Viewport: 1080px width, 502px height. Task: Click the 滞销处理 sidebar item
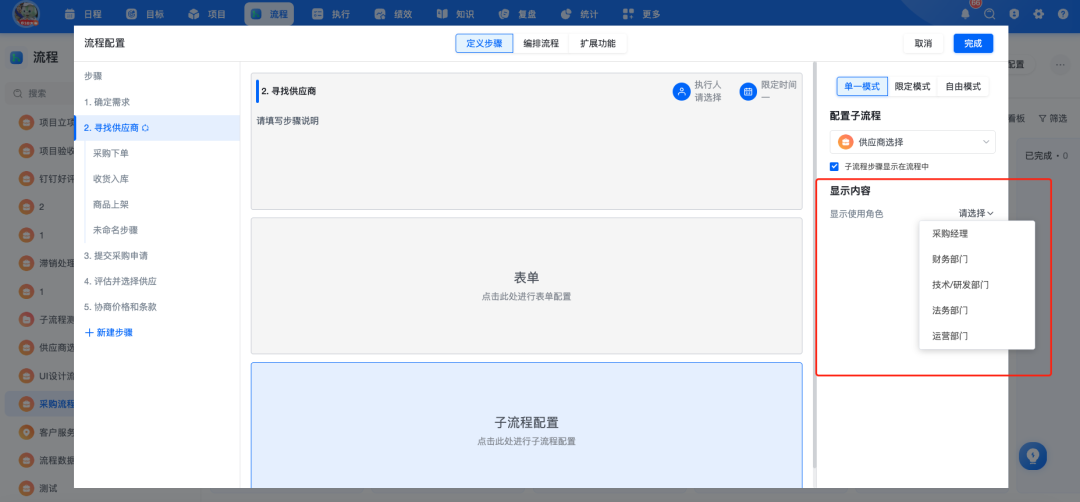point(40,263)
